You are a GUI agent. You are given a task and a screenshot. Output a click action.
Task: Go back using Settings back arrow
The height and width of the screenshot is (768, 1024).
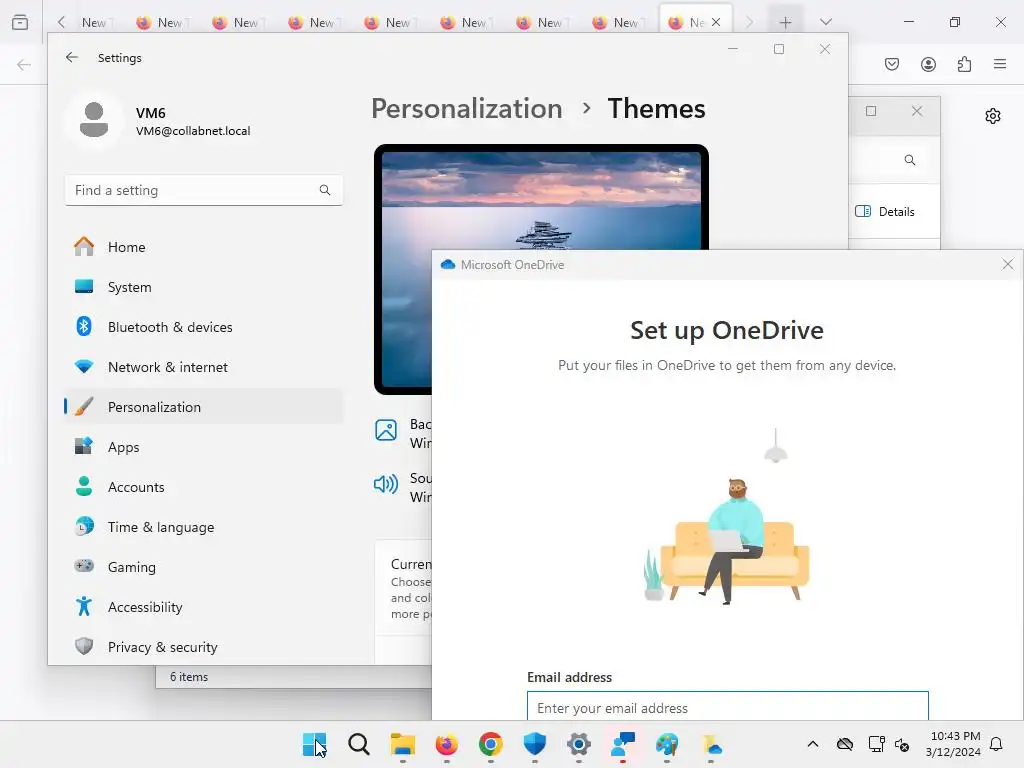tap(72, 57)
